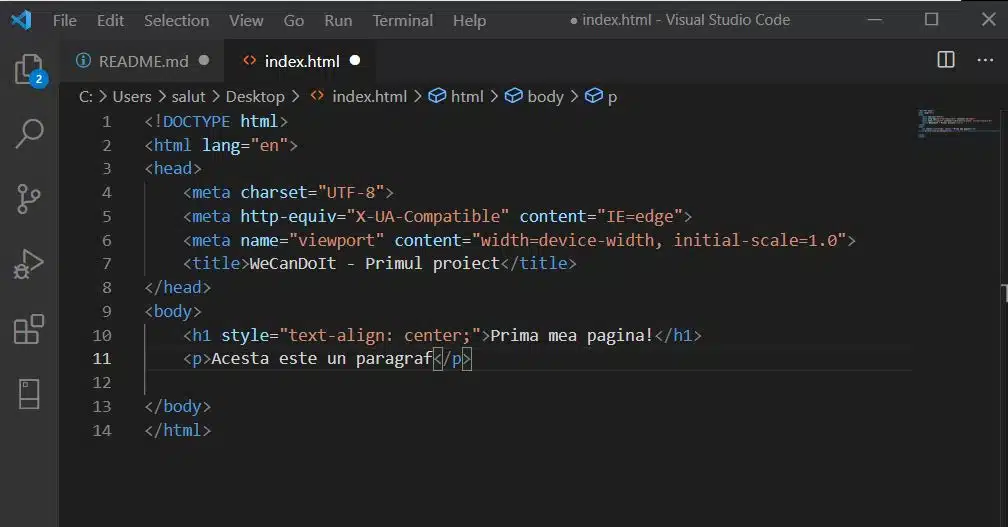Click the Desktop breadcrumb segment
This screenshot has width=1008, height=527.
(x=255, y=96)
